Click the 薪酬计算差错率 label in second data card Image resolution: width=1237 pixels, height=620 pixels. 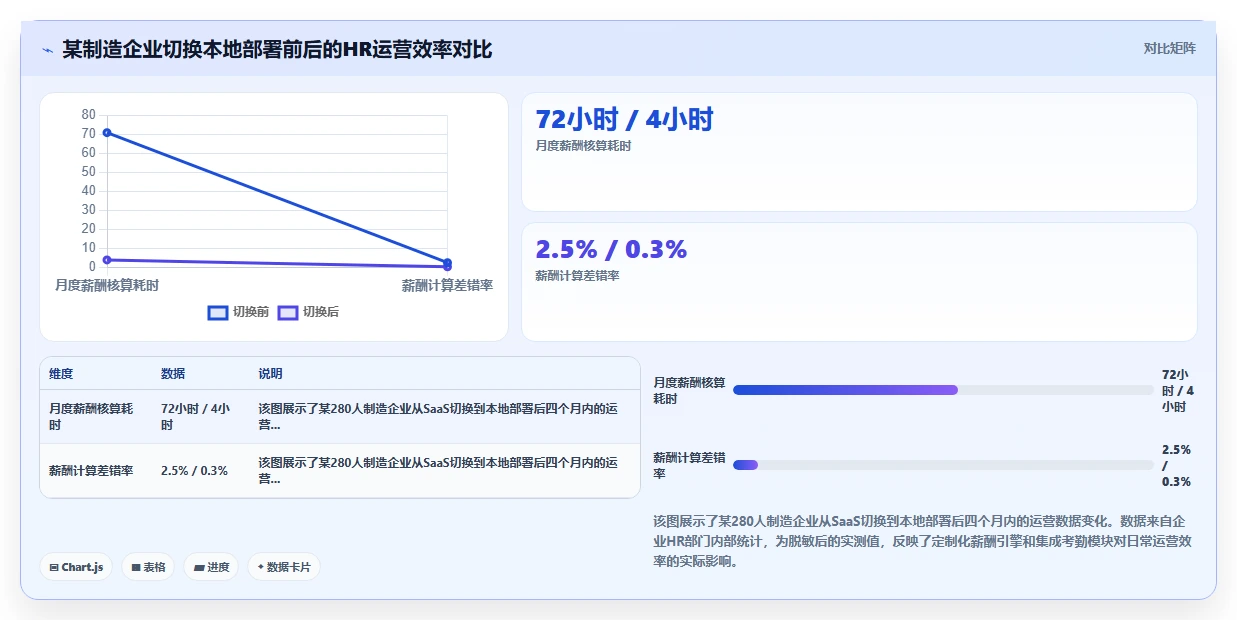point(577,276)
